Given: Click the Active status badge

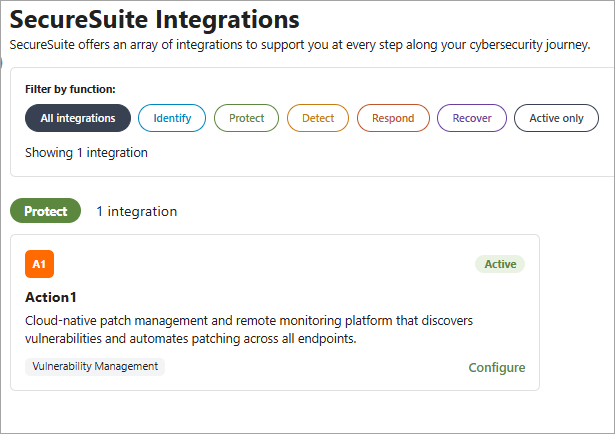Looking at the screenshot, I should (500, 264).
